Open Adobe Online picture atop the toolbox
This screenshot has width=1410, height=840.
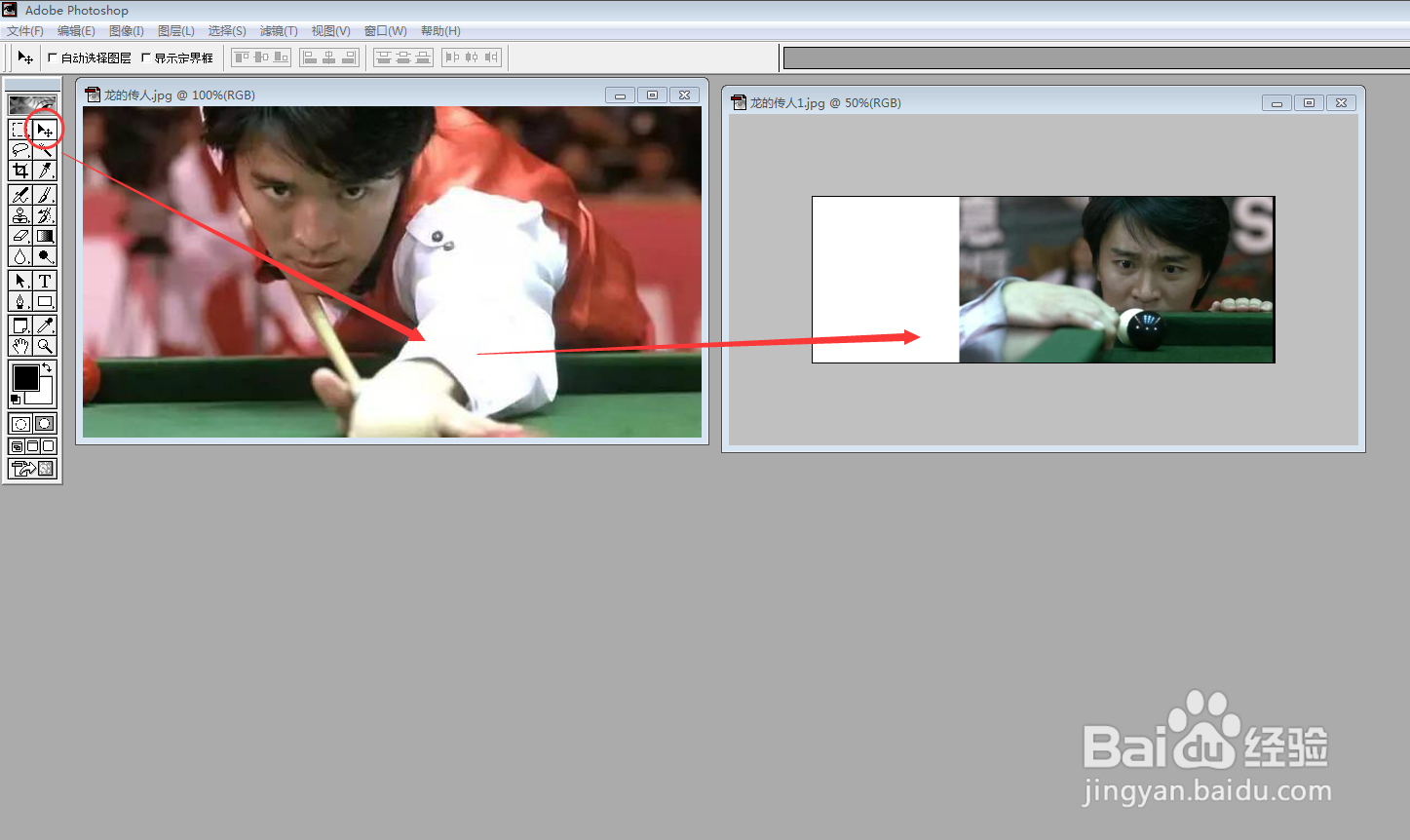[32, 104]
